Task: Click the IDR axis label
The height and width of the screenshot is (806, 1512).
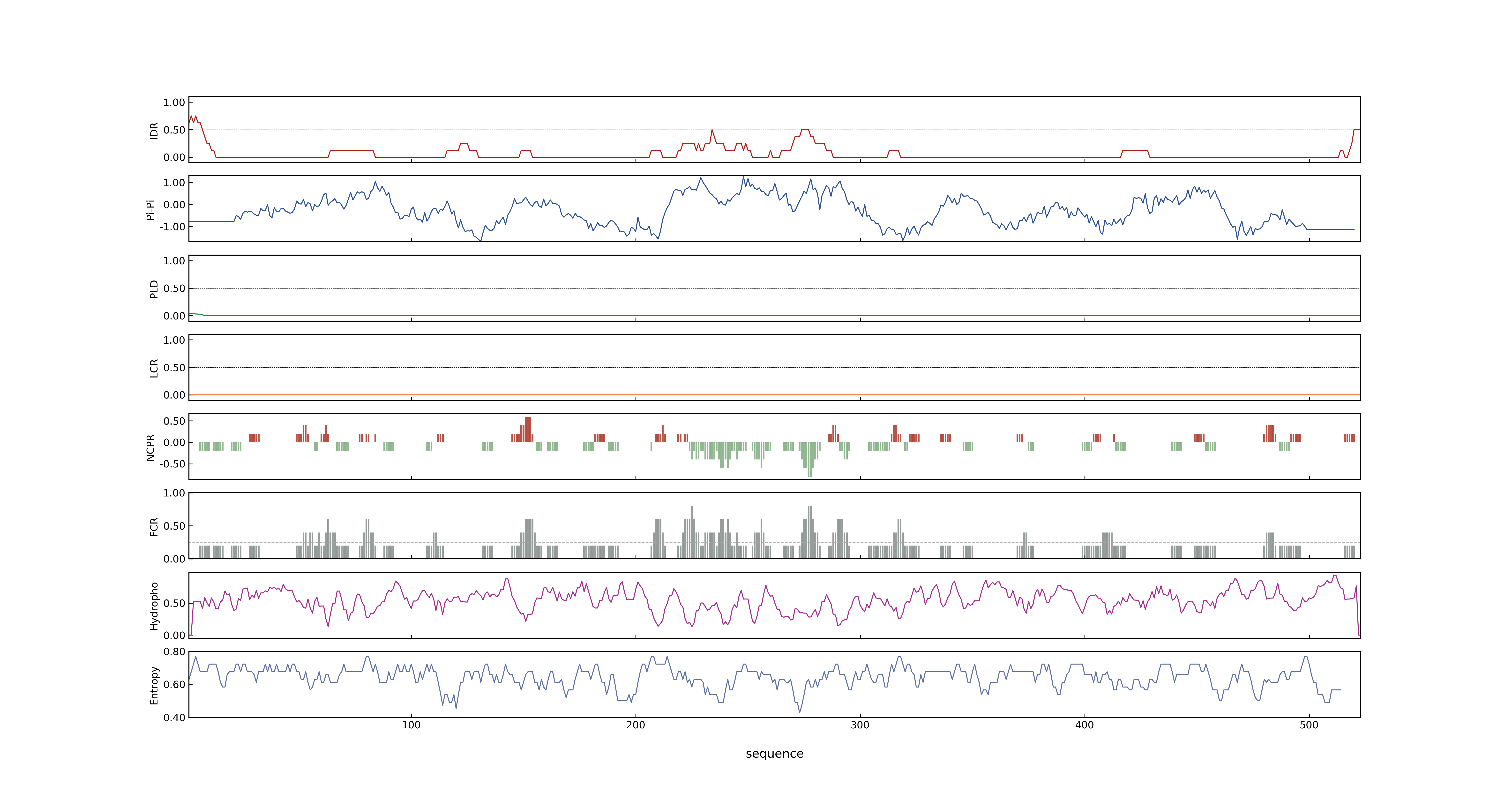Action: pyautogui.click(x=154, y=130)
